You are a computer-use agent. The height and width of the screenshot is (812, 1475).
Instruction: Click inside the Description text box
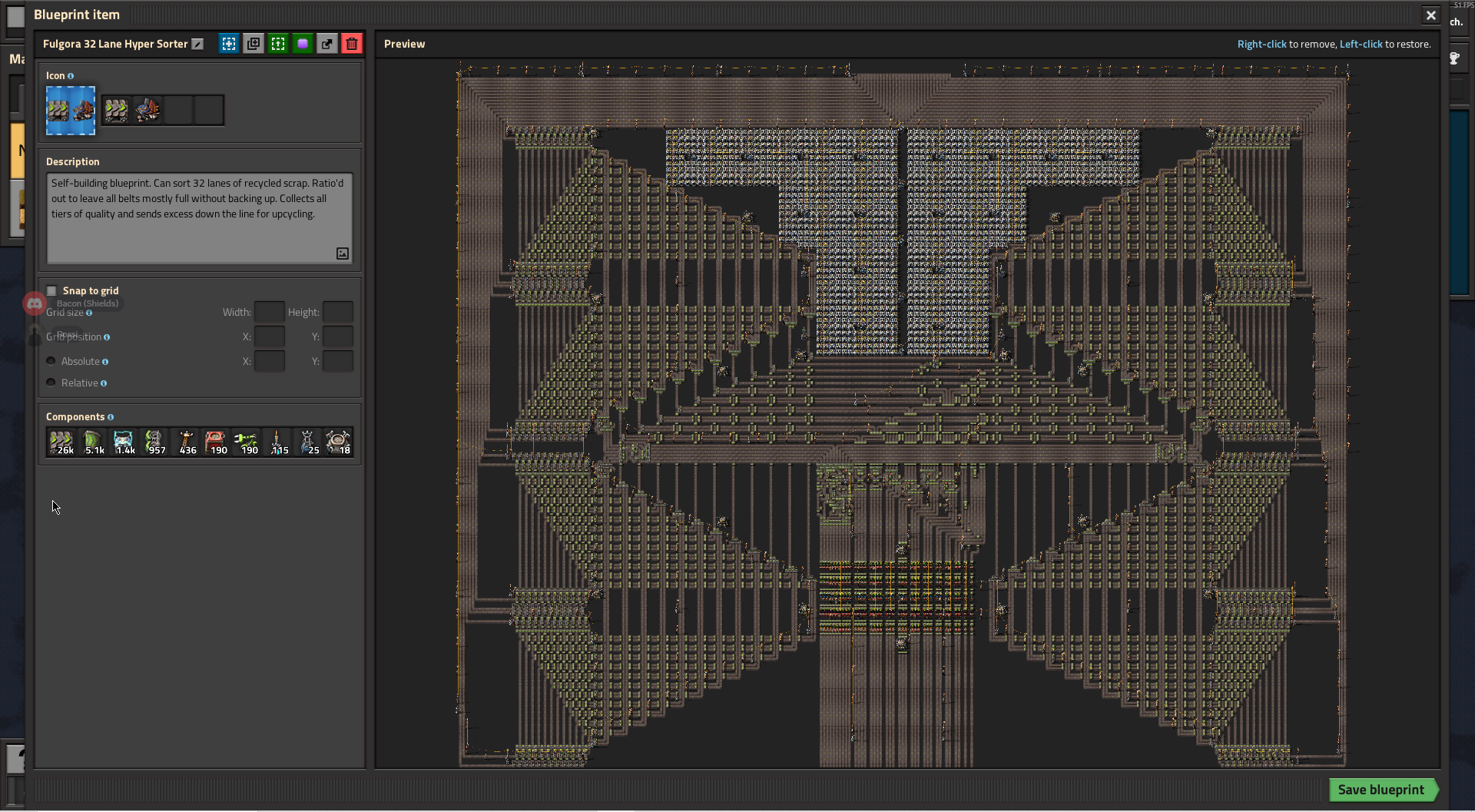pos(200,218)
